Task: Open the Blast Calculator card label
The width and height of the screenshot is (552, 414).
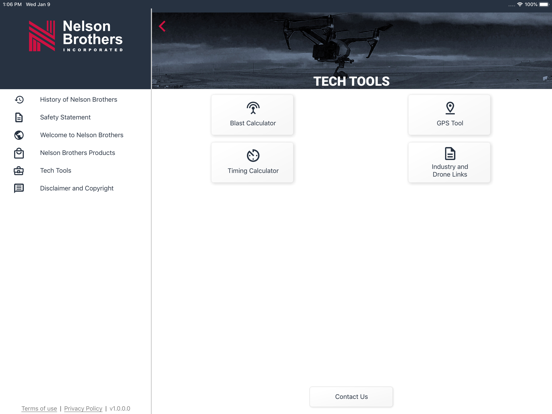Action: pyautogui.click(x=253, y=123)
